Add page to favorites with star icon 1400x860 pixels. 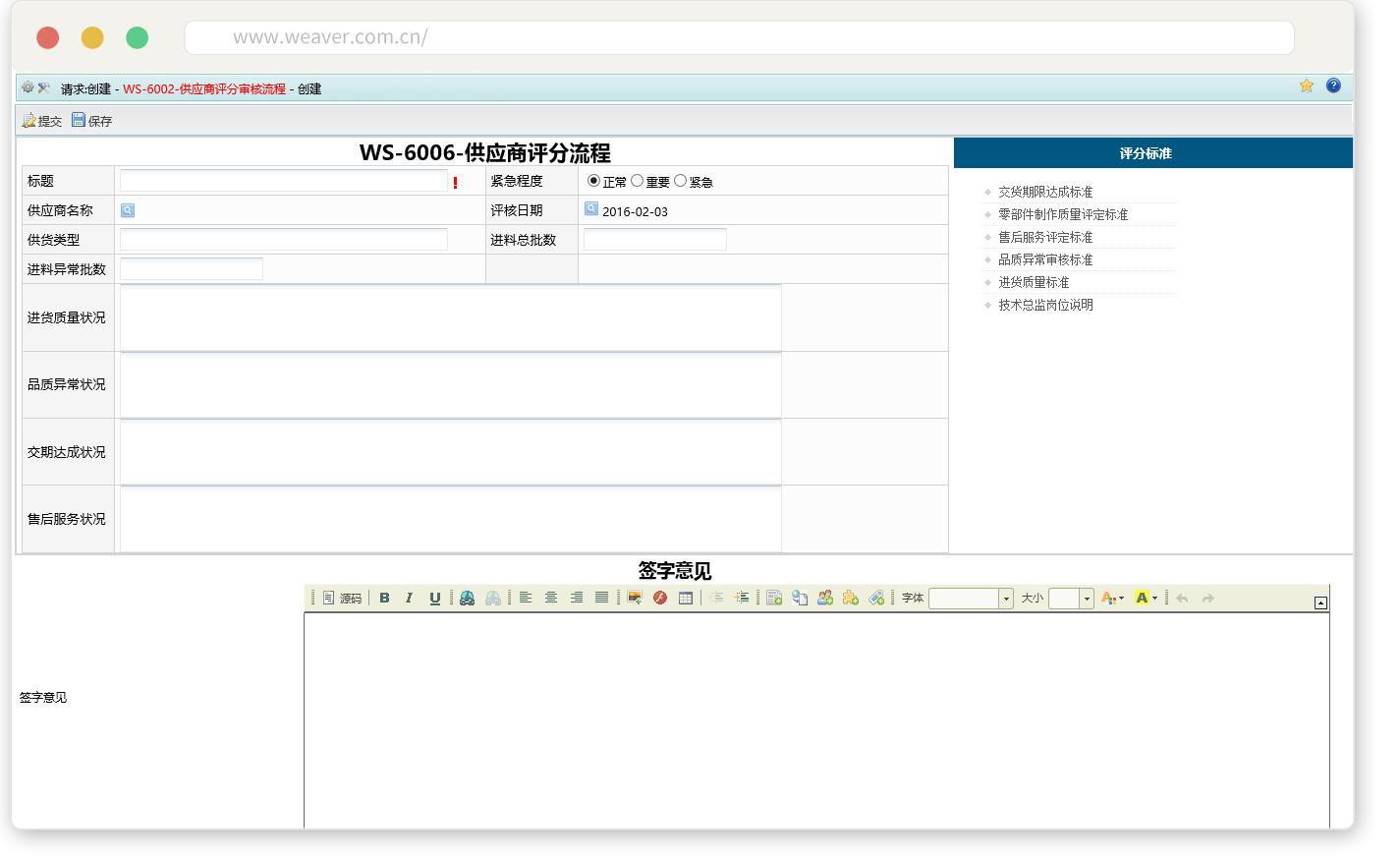click(x=1307, y=86)
